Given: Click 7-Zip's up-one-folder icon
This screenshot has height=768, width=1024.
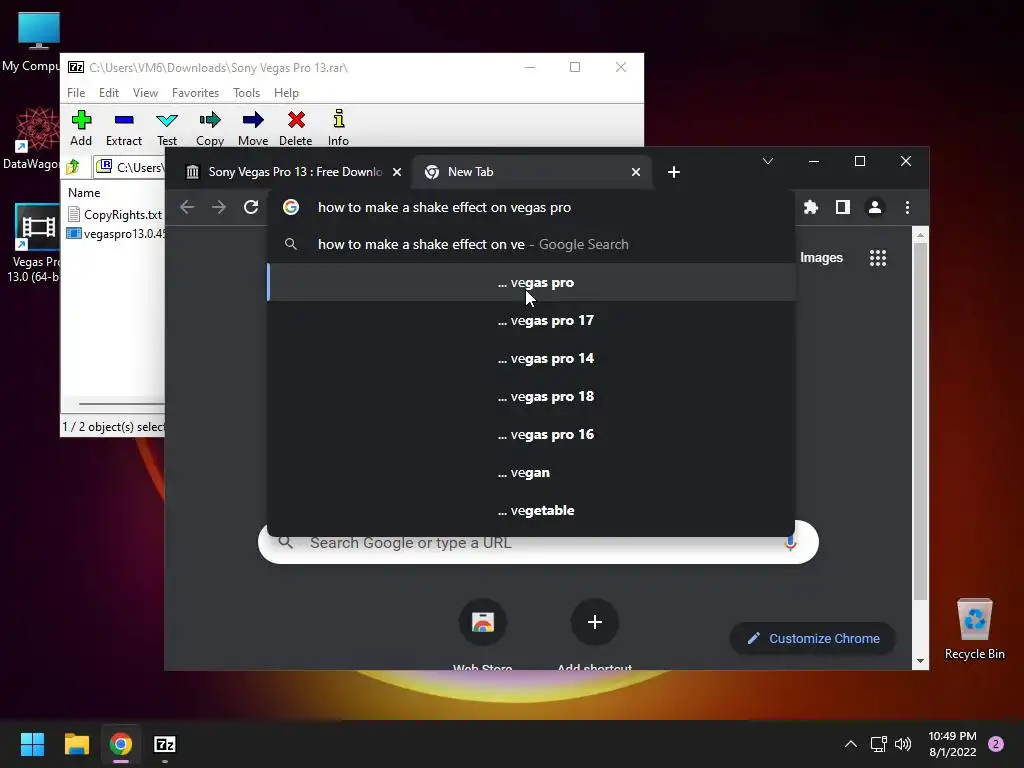Looking at the screenshot, I should coord(73,167).
